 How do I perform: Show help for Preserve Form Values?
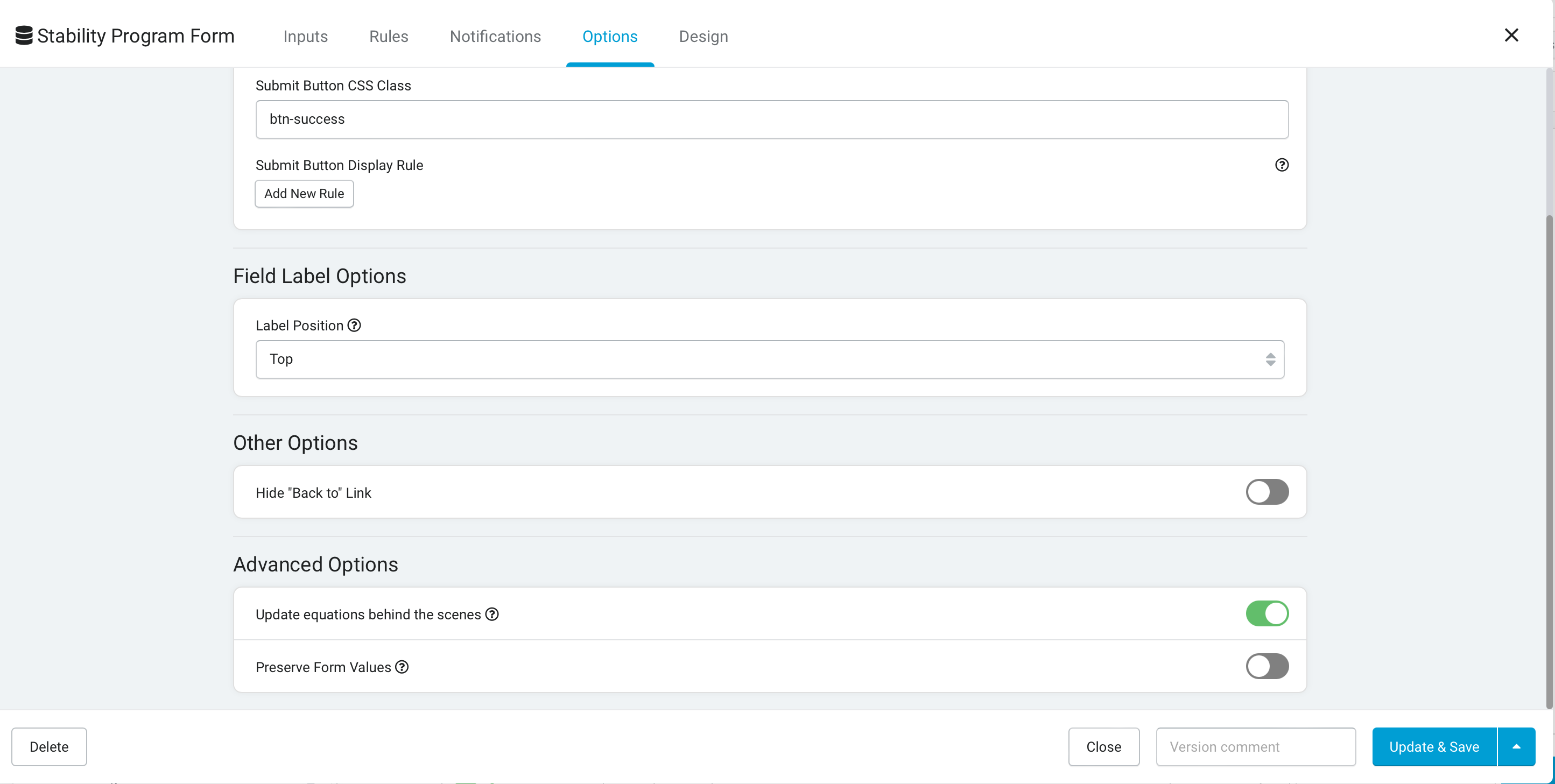[402, 667]
